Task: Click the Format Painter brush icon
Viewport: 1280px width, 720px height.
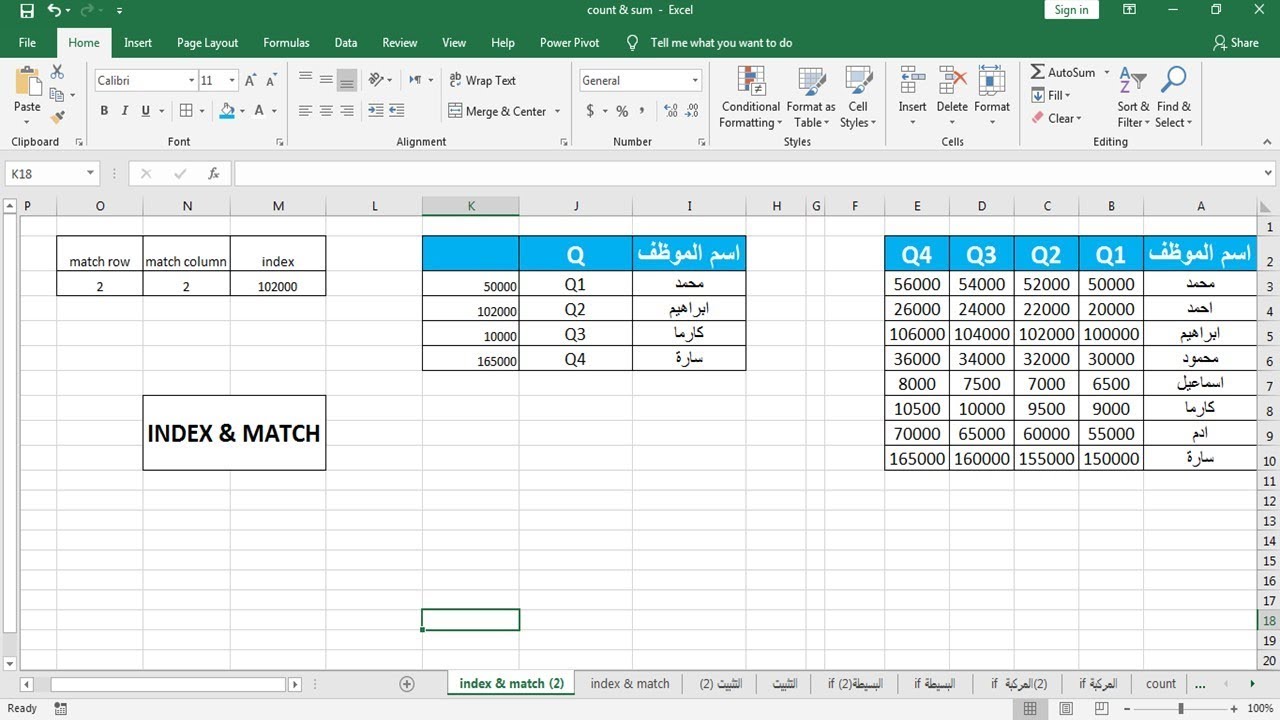Action: coord(57,116)
